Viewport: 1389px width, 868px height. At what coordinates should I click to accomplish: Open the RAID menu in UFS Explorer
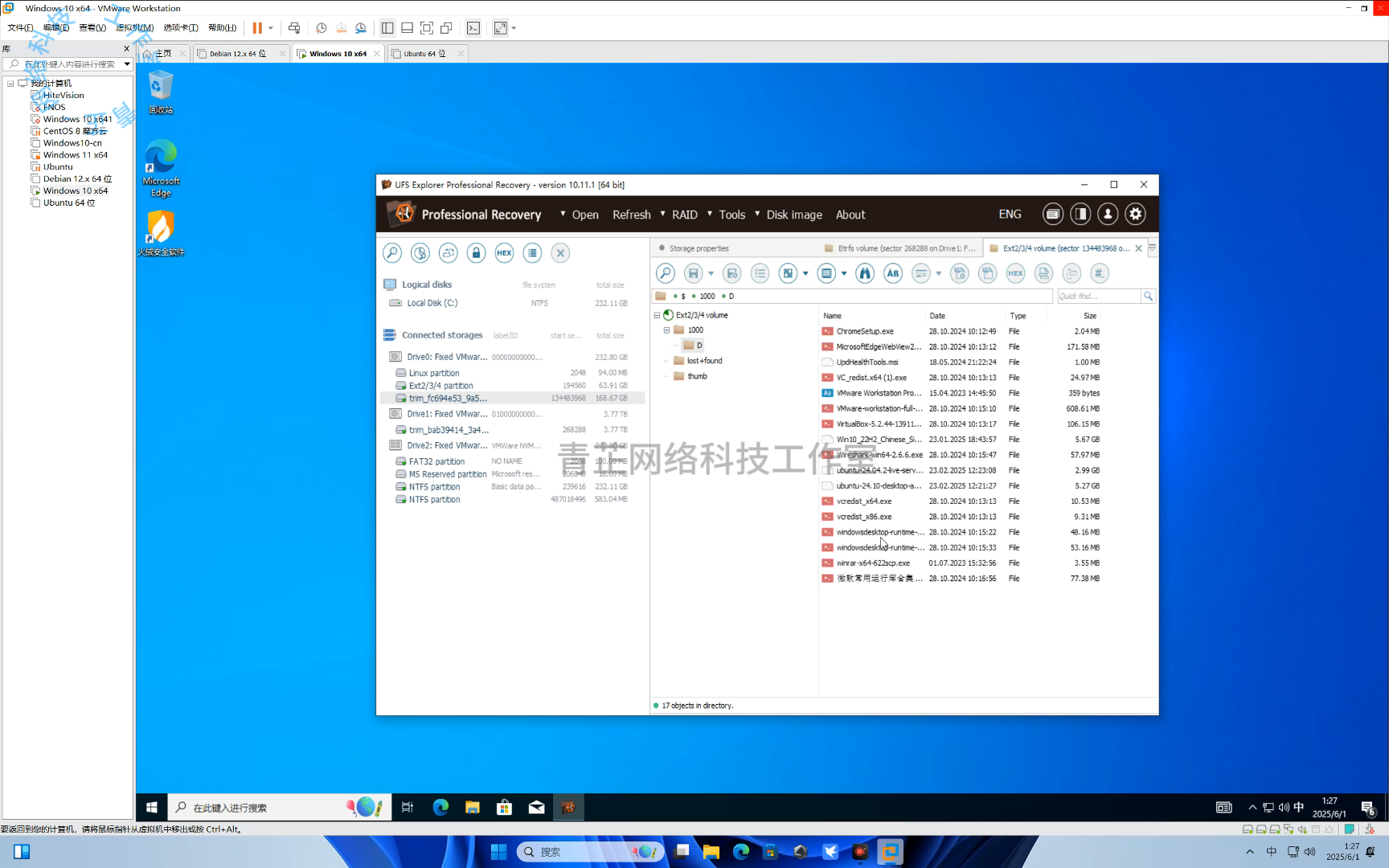click(x=685, y=215)
